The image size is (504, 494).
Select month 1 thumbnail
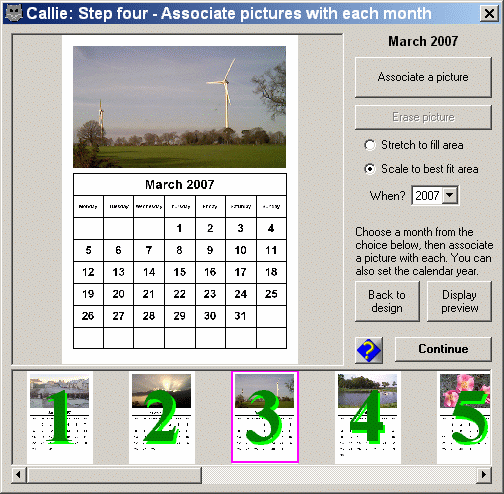click(x=60, y=418)
